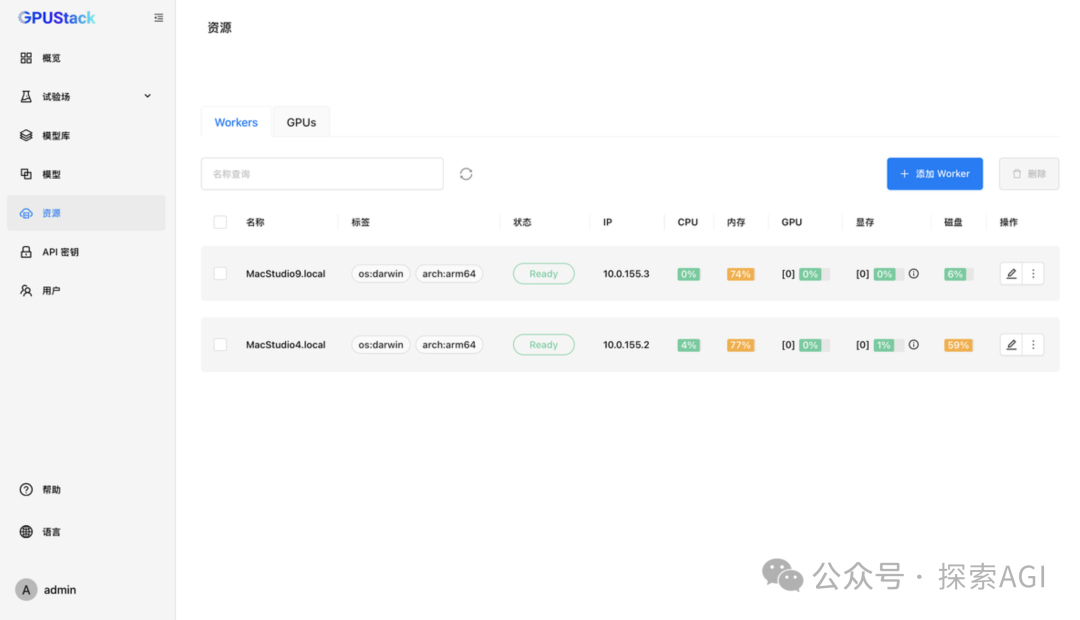Click VRAM info icon in MacStudio4.local row
The height and width of the screenshot is (620, 1080).
913,344
